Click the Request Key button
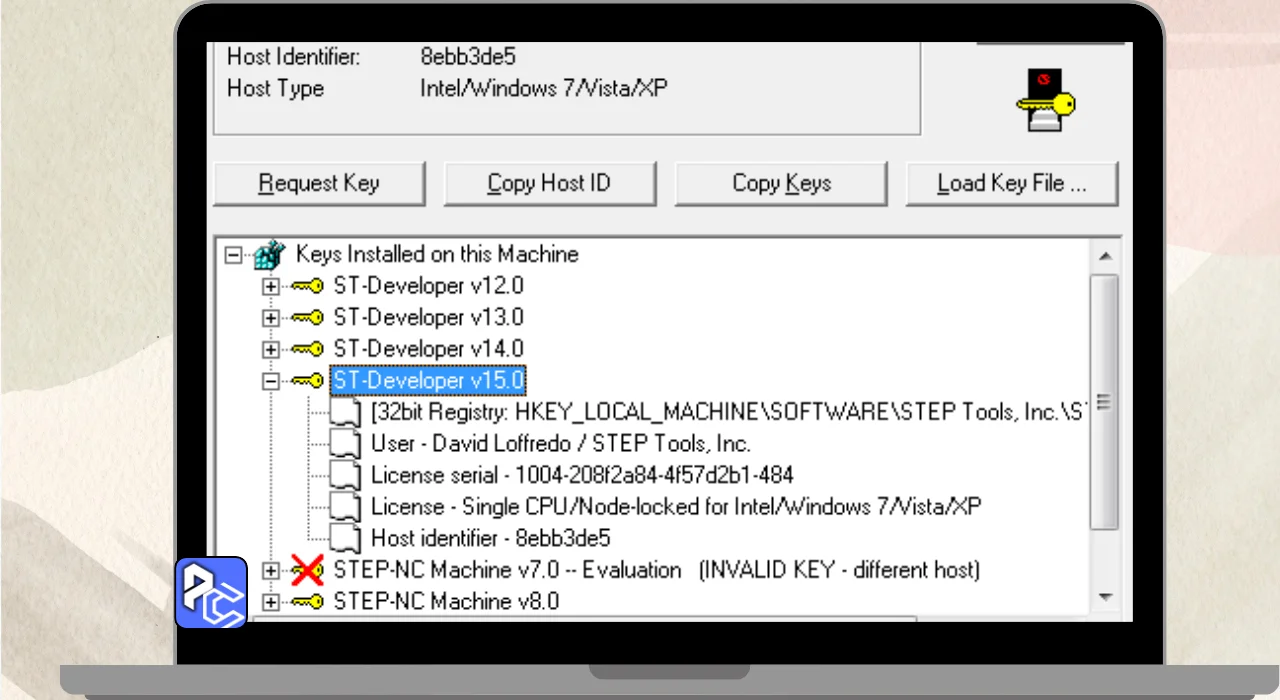Screen dimensions: 1280x700 pos(319,183)
